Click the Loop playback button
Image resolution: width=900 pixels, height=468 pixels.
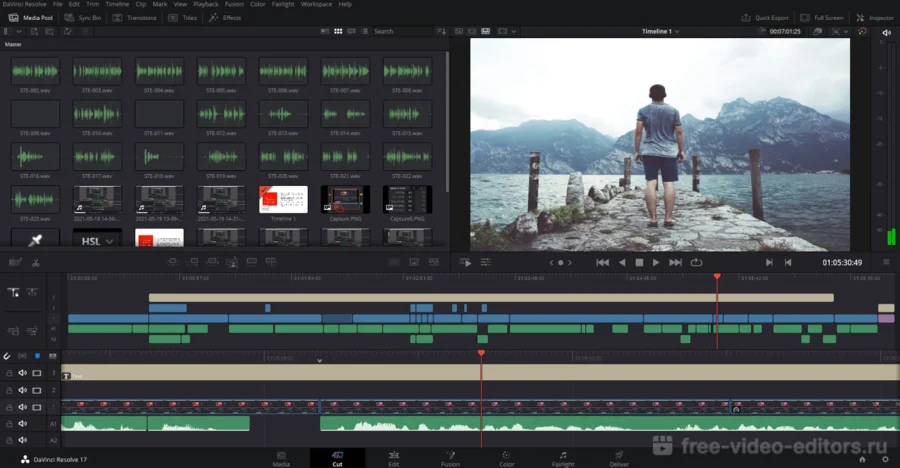point(696,262)
